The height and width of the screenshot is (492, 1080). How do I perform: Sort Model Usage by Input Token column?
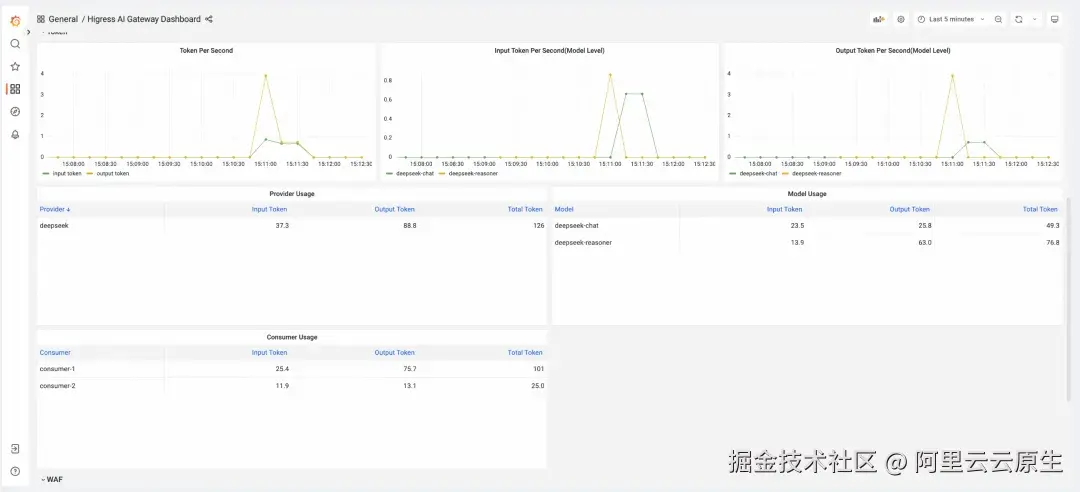(785, 209)
